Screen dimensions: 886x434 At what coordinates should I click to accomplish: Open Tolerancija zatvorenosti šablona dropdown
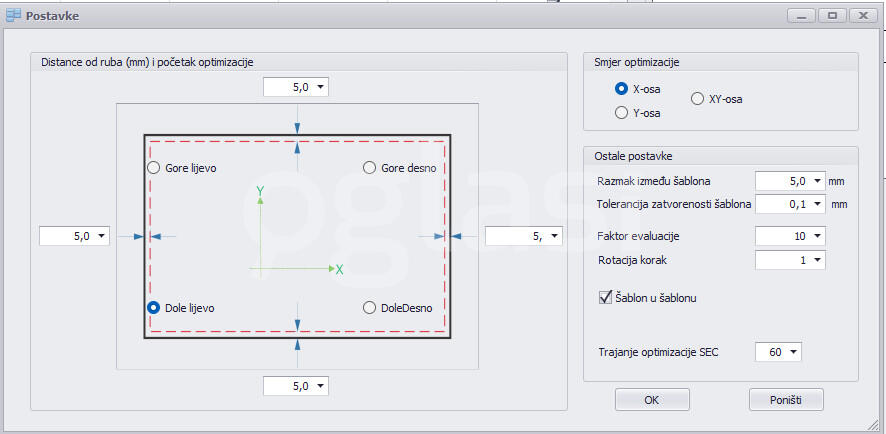tap(817, 205)
